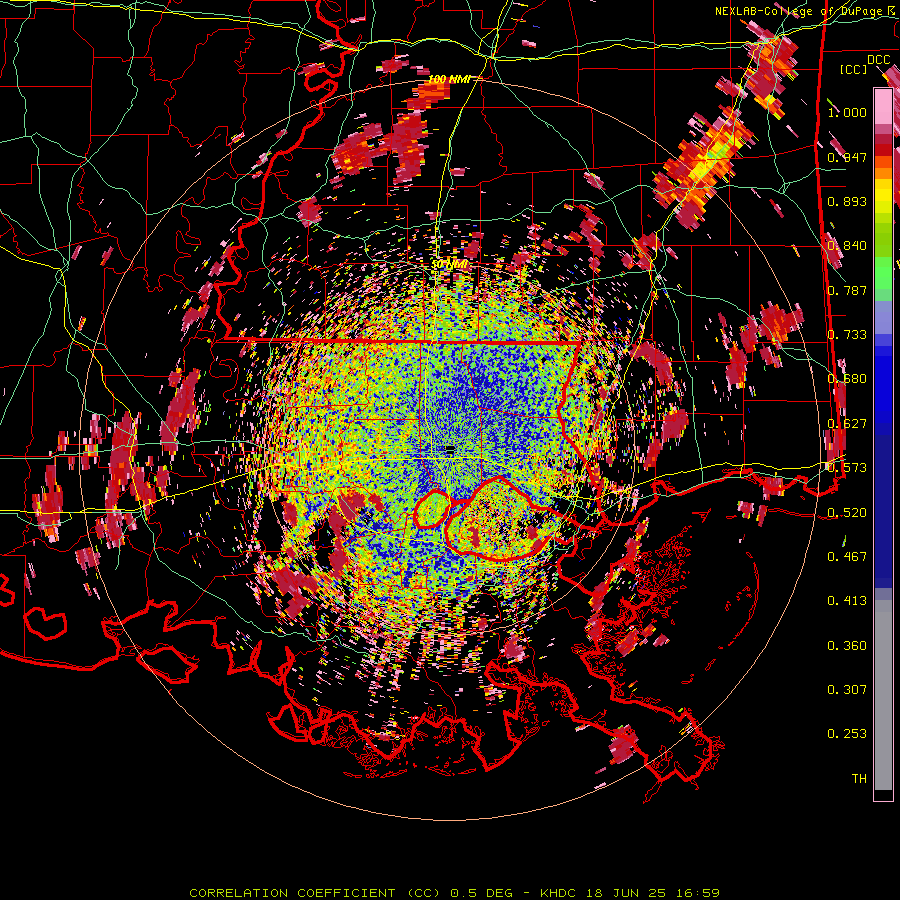The image size is (900, 900).
Task: Click the 0.947 scale value
Action: click(847, 157)
